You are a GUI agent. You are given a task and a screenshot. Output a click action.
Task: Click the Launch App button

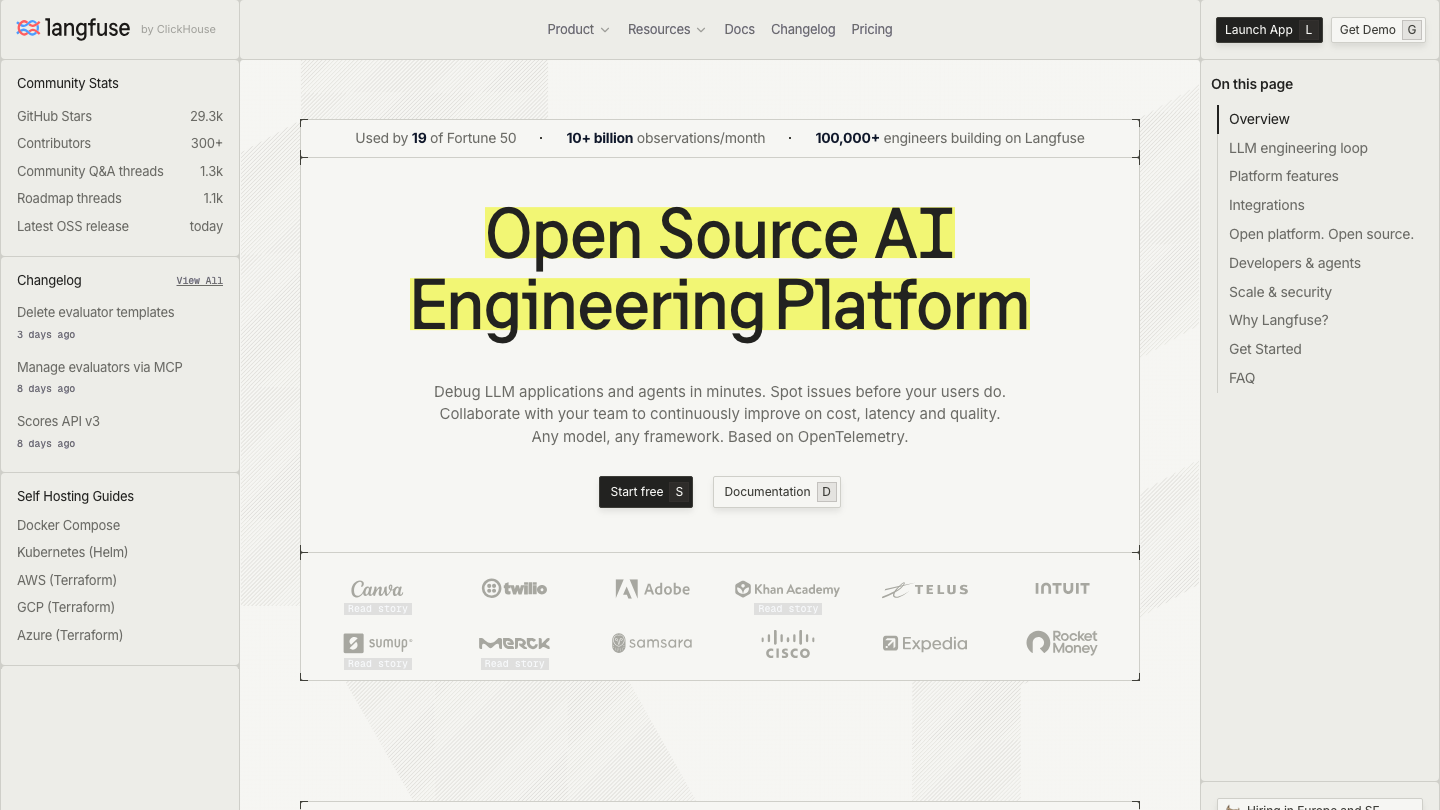coord(1269,30)
